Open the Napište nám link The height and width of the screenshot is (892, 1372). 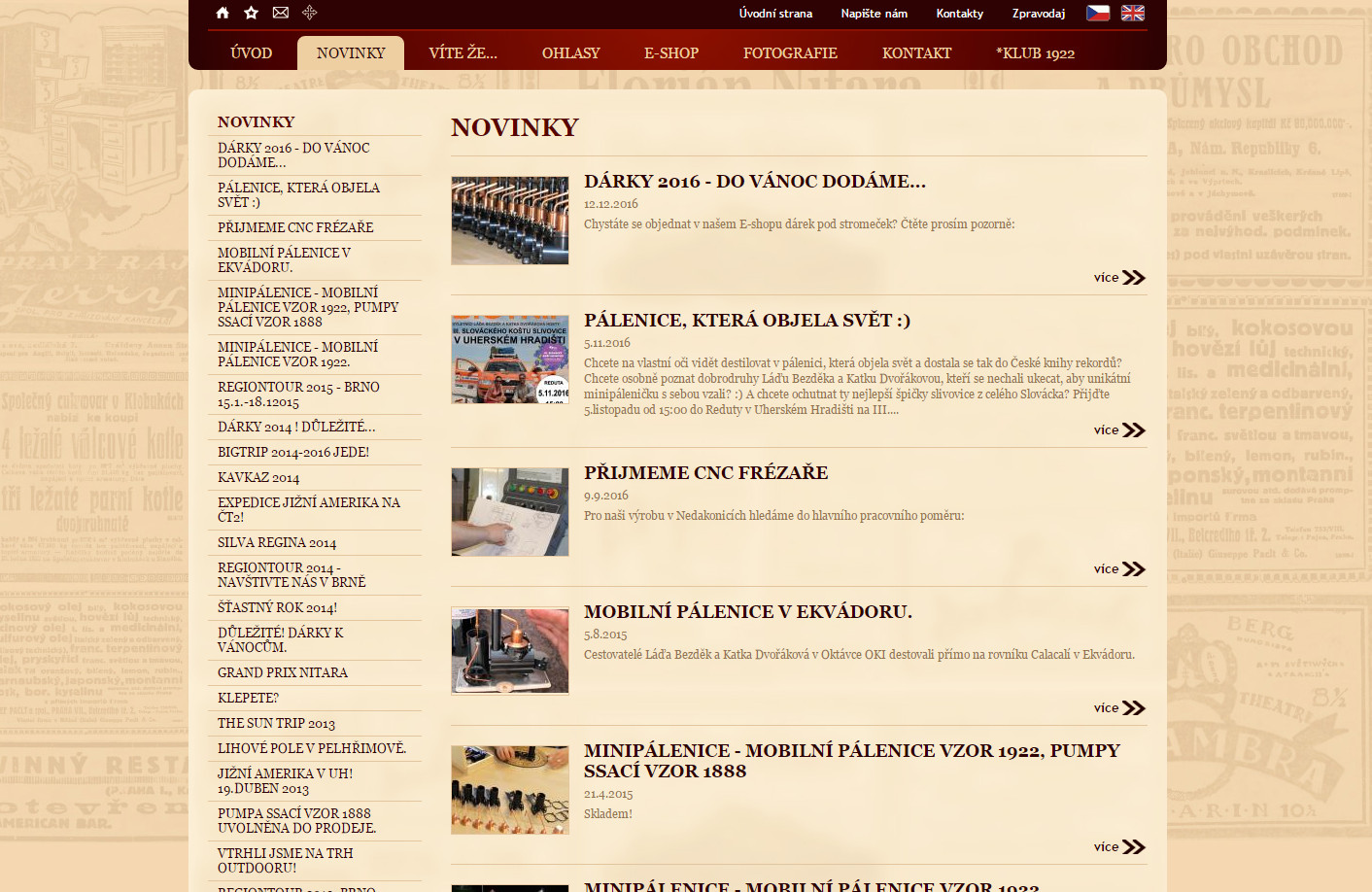coord(875,14)
